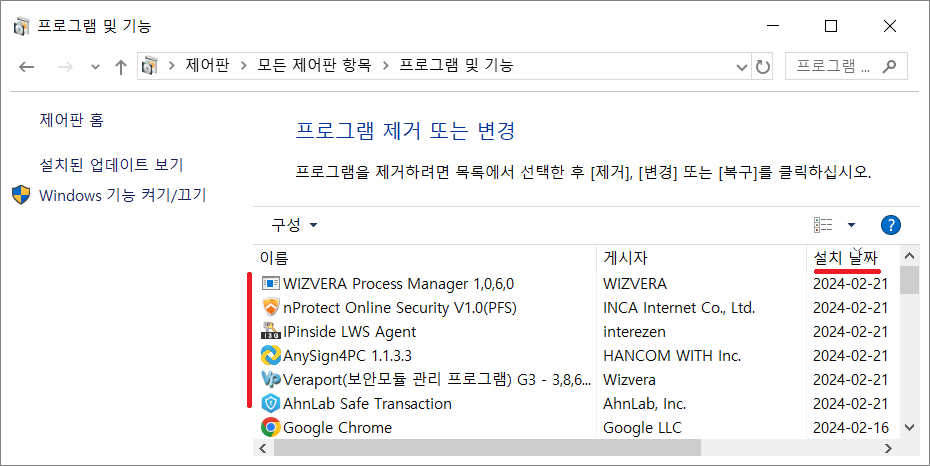Click publisher interezen cell
Image resolution: width=930 pixels, height=466 pixels.
tap(634, 332)
